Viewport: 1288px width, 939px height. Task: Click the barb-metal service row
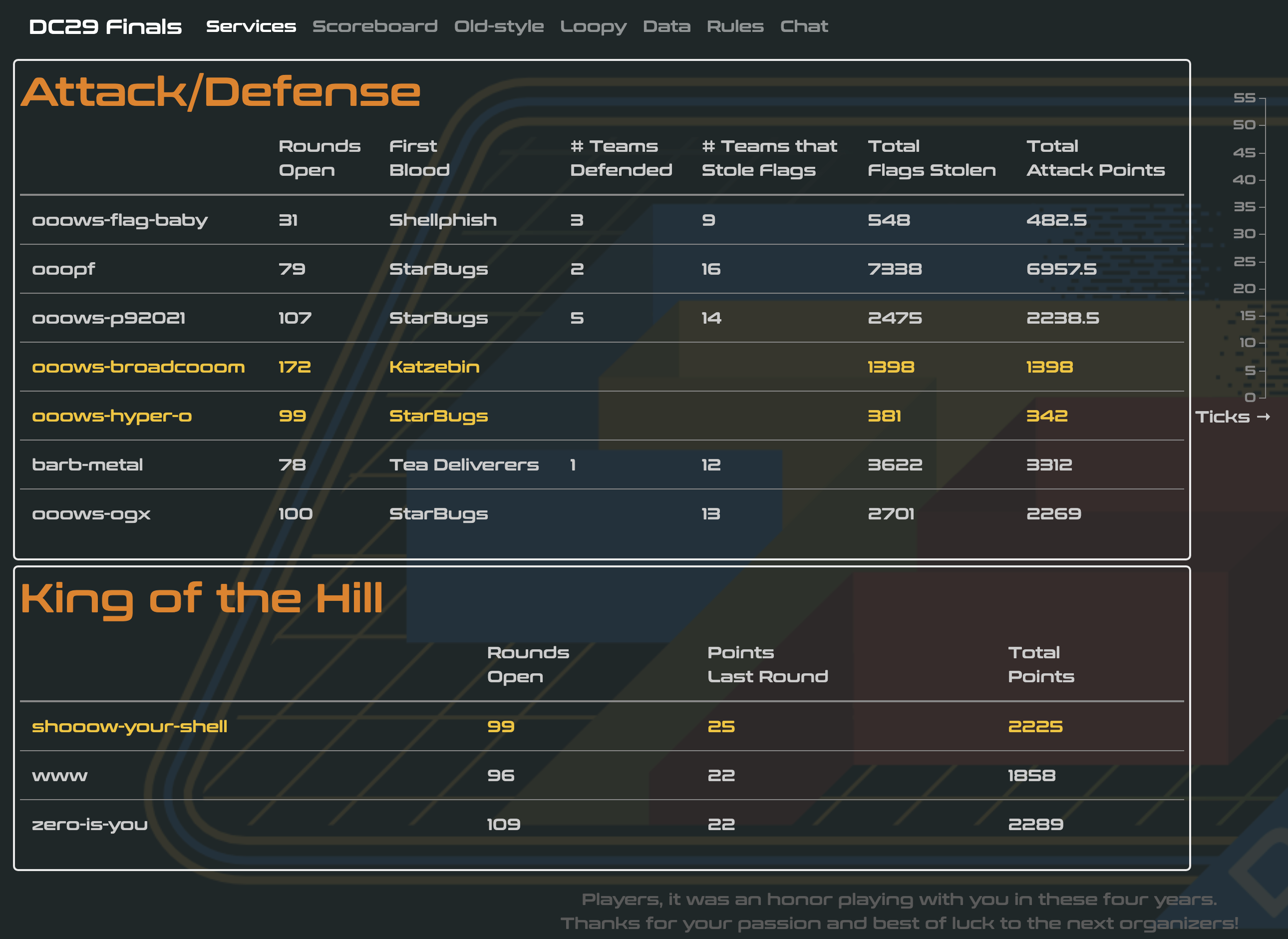[x=87, y=465]
